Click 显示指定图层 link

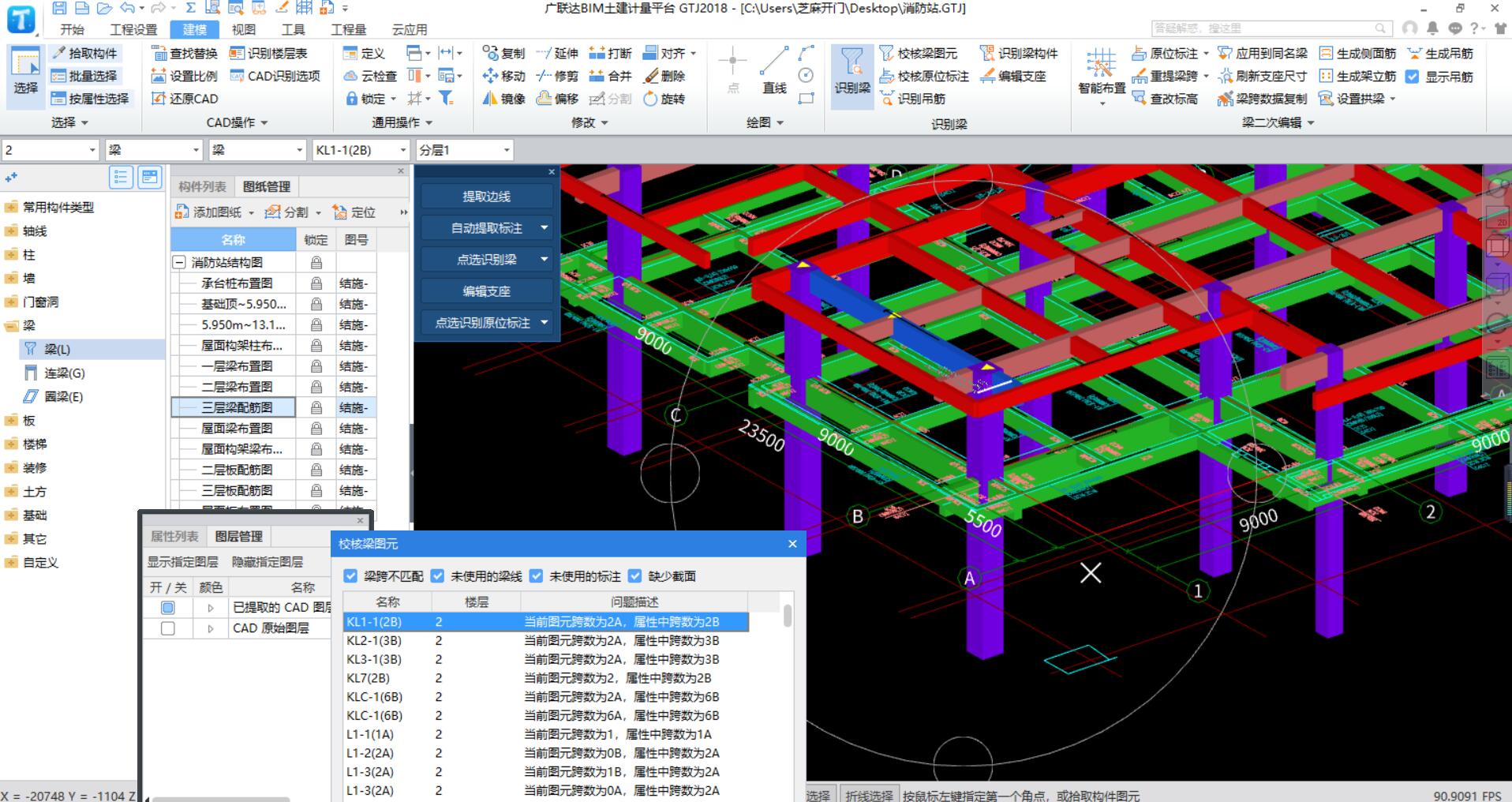[182, 562]
